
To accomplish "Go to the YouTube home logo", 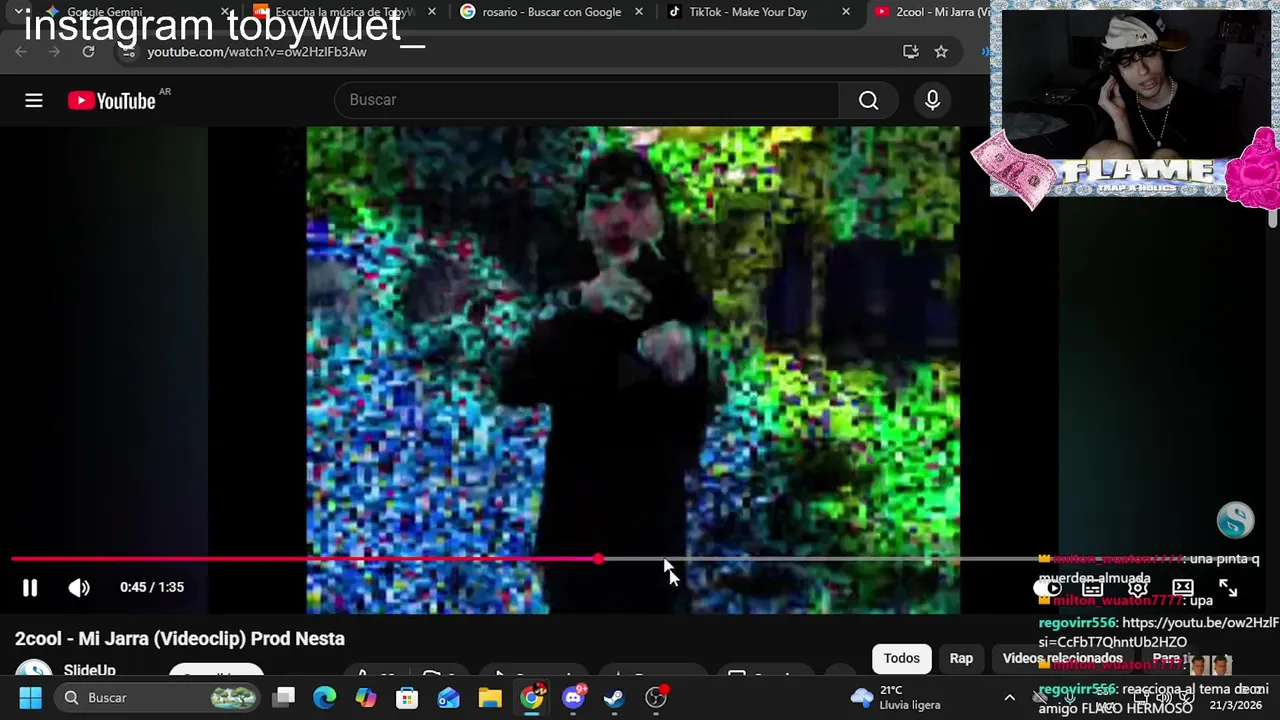I will click(112, 100).
